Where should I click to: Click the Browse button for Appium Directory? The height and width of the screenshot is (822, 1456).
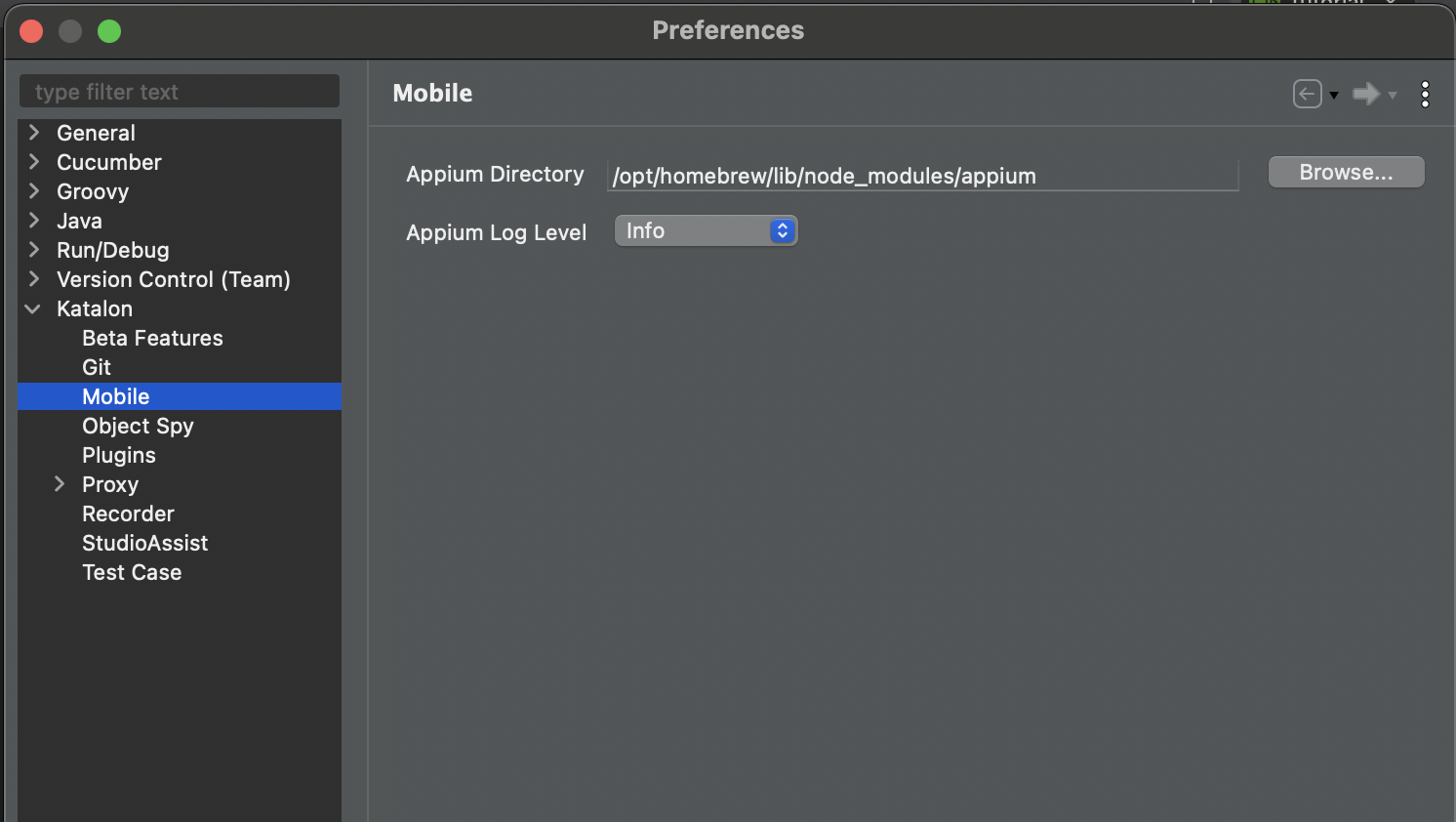click(x=1346, y=171)
